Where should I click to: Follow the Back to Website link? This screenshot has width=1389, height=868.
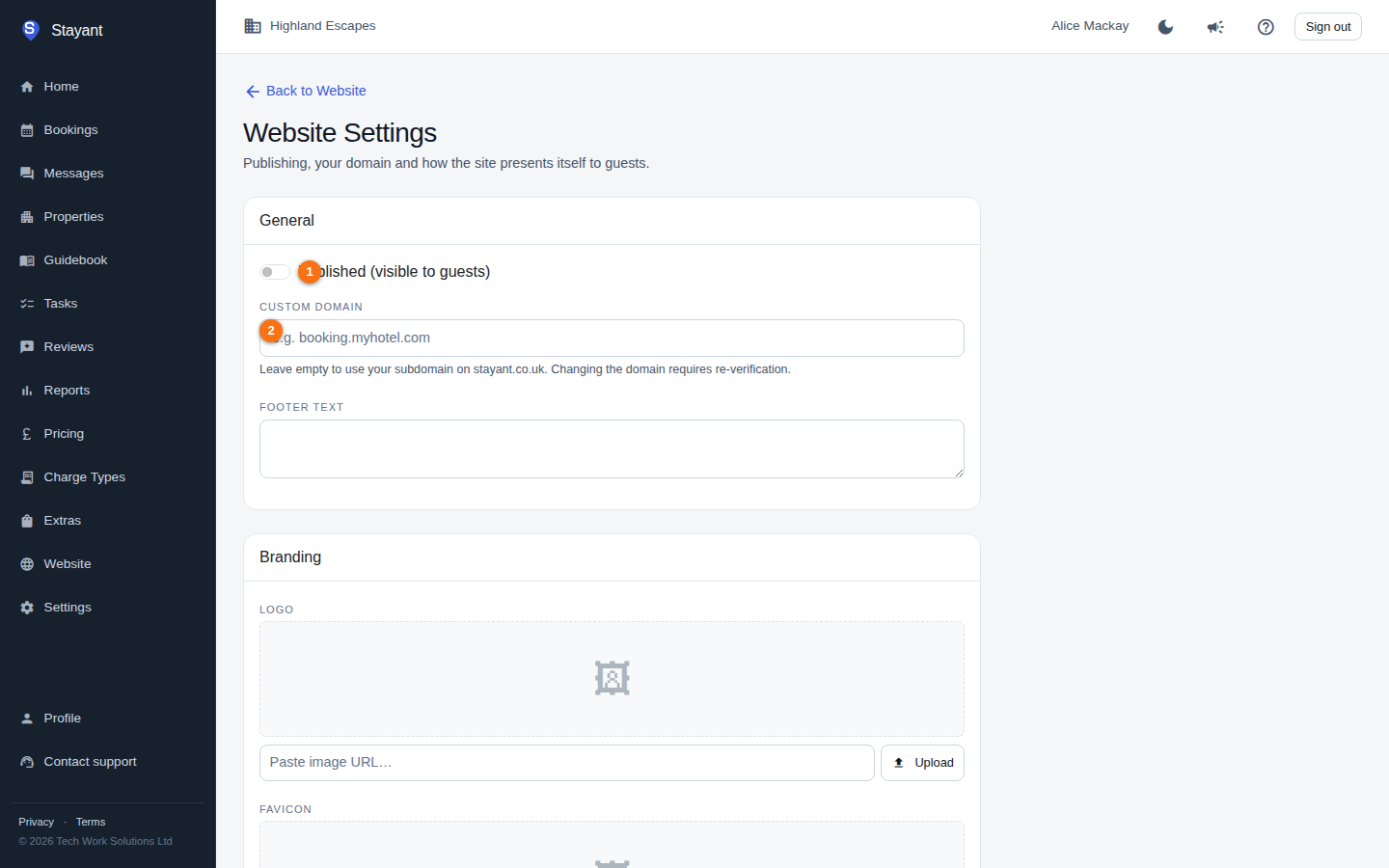306,91
